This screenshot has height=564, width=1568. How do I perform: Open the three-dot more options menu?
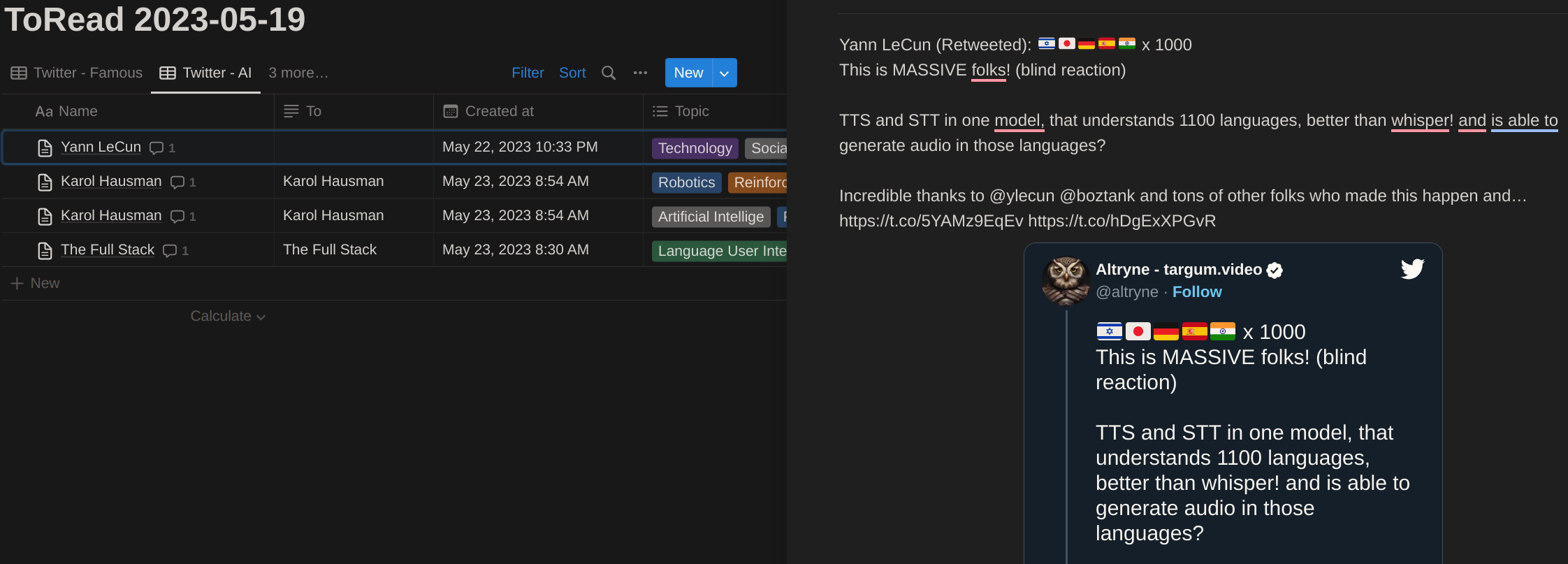tap(640, 73)
